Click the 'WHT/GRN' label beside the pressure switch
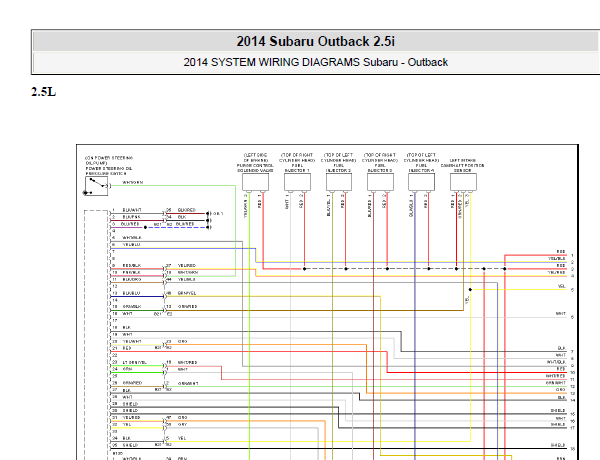The width and height of the screenshot is (600, 460). point(132,183)
